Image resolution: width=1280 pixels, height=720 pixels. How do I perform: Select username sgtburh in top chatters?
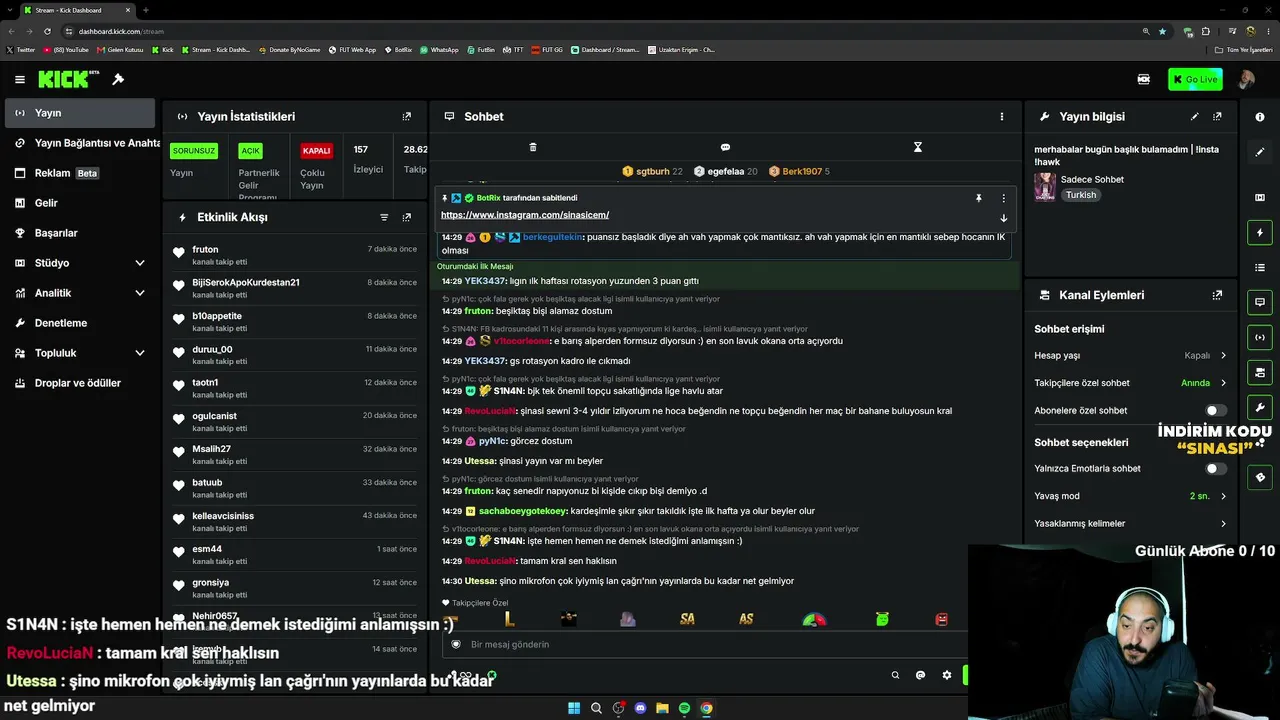(x=652, y=171)
